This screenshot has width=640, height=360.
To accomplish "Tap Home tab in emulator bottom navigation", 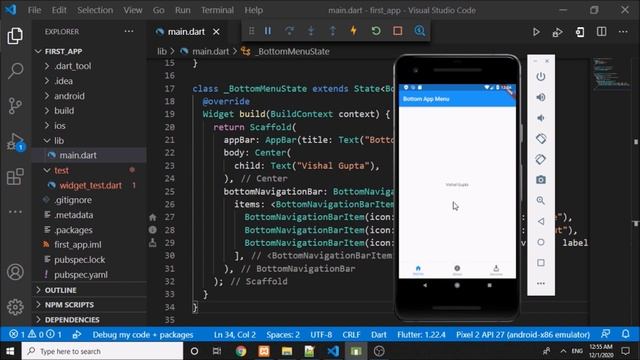I will point(418,270).
